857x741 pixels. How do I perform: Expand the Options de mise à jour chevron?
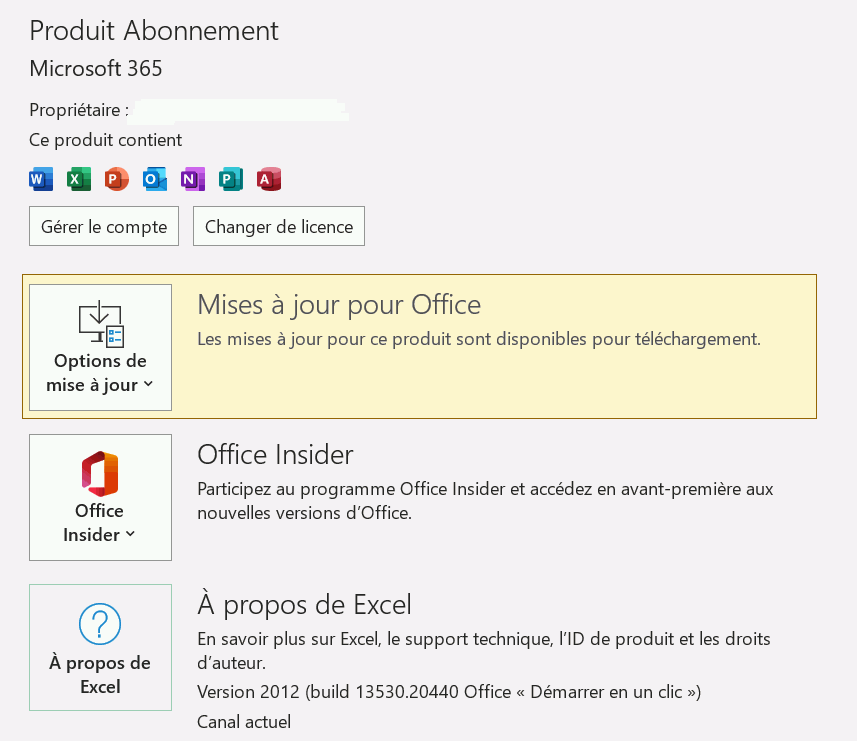[x=148, y=385]
